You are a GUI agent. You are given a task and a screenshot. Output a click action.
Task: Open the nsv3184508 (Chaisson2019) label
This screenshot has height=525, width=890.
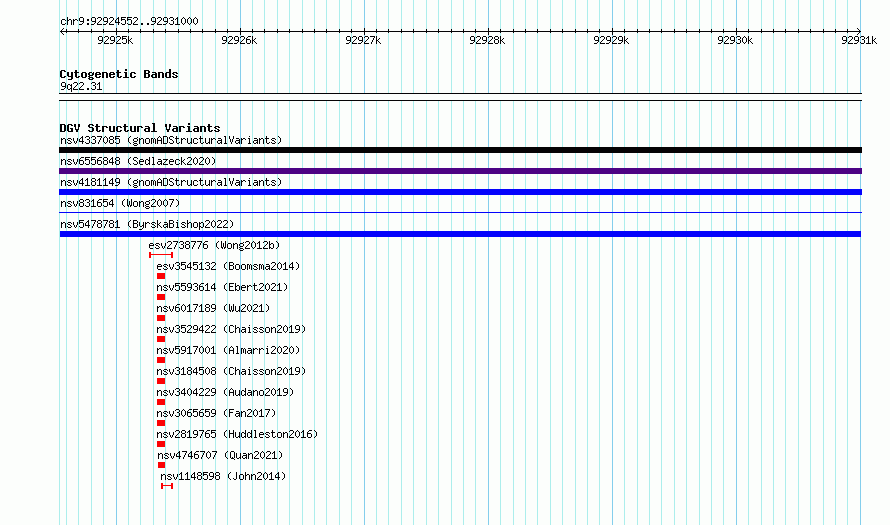(x=231, y=371)
